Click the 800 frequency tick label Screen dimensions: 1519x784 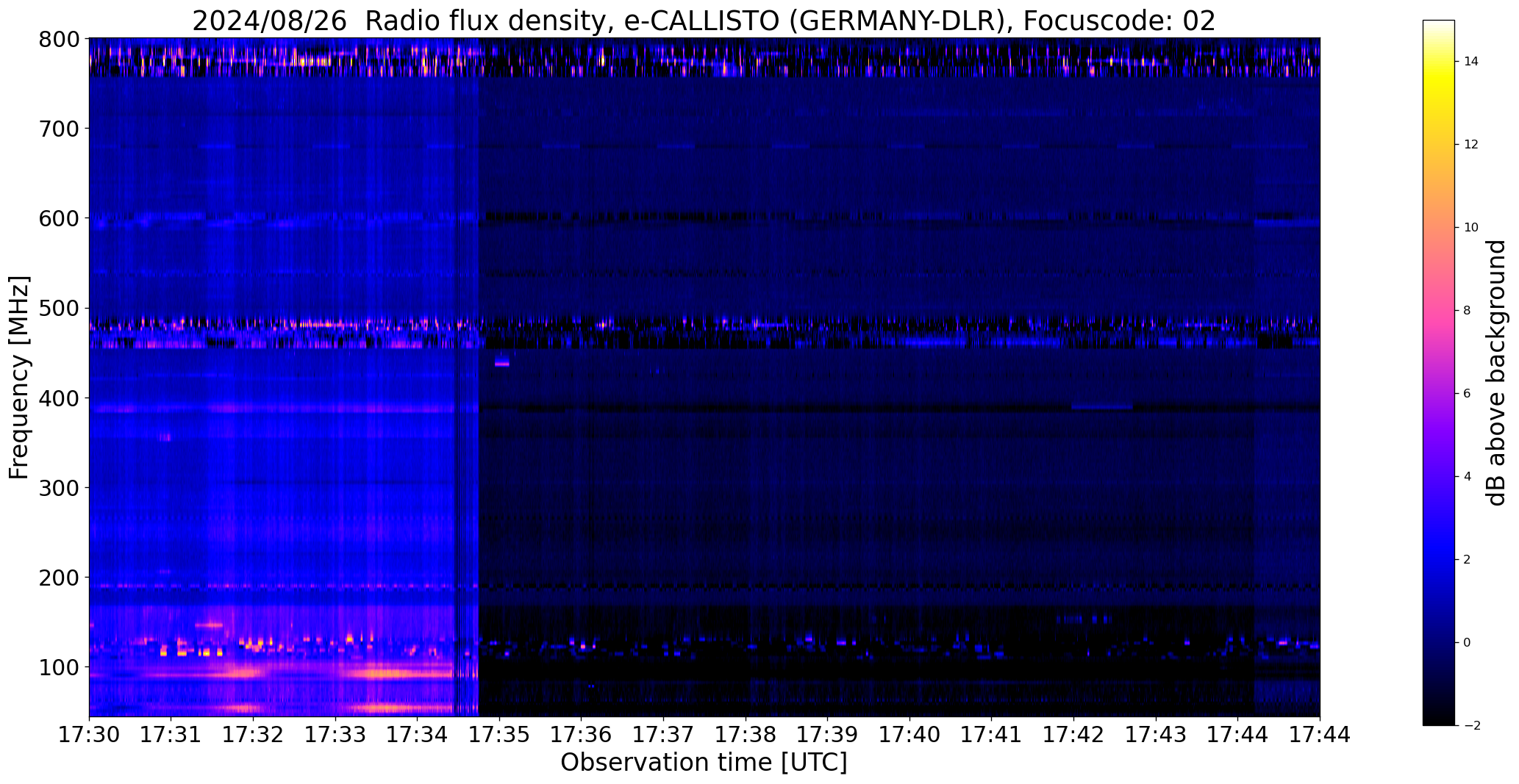click(x=57, y=39)
